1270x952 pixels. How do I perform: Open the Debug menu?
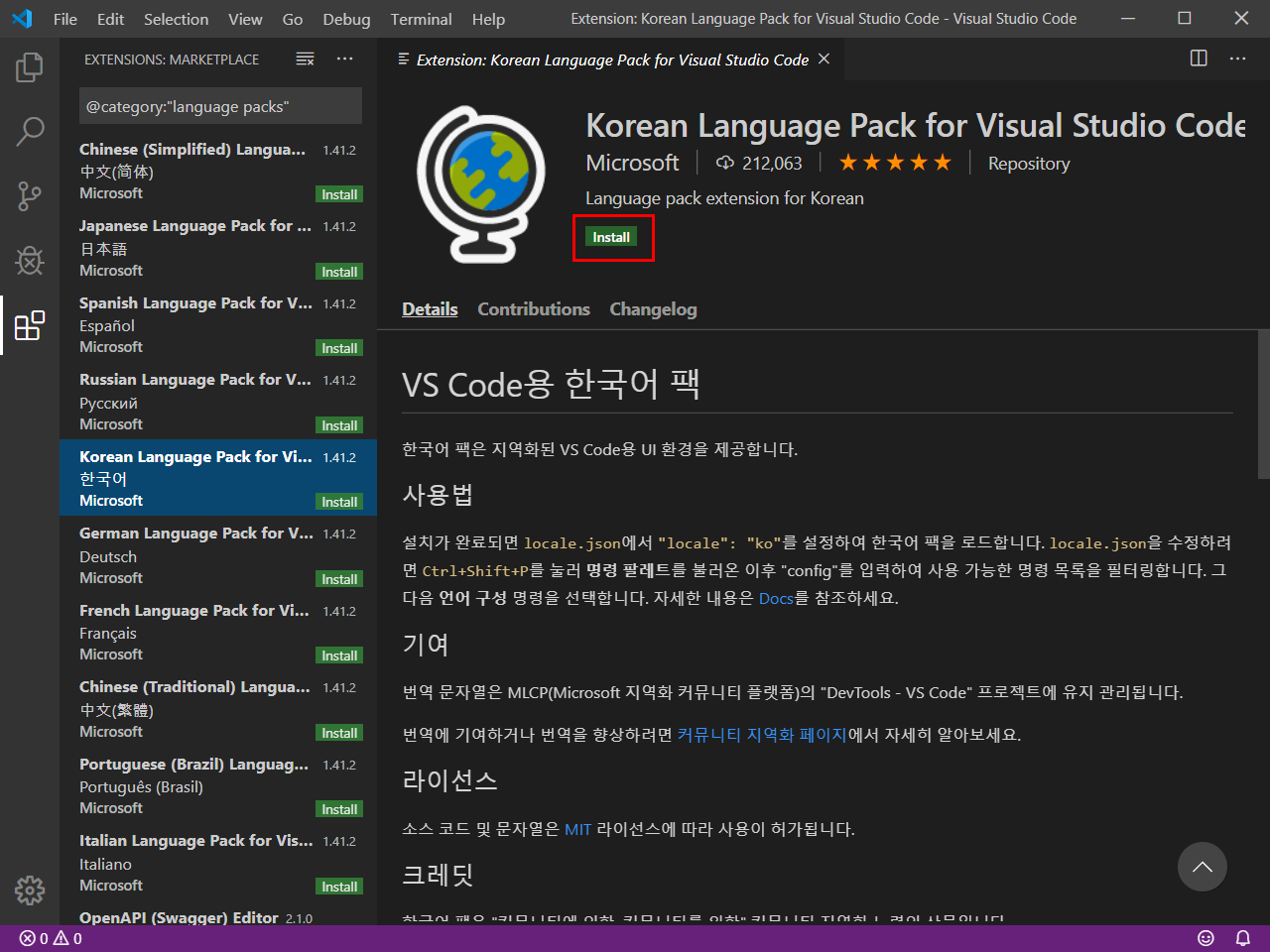pyautogui.click(x=347, y=19)
